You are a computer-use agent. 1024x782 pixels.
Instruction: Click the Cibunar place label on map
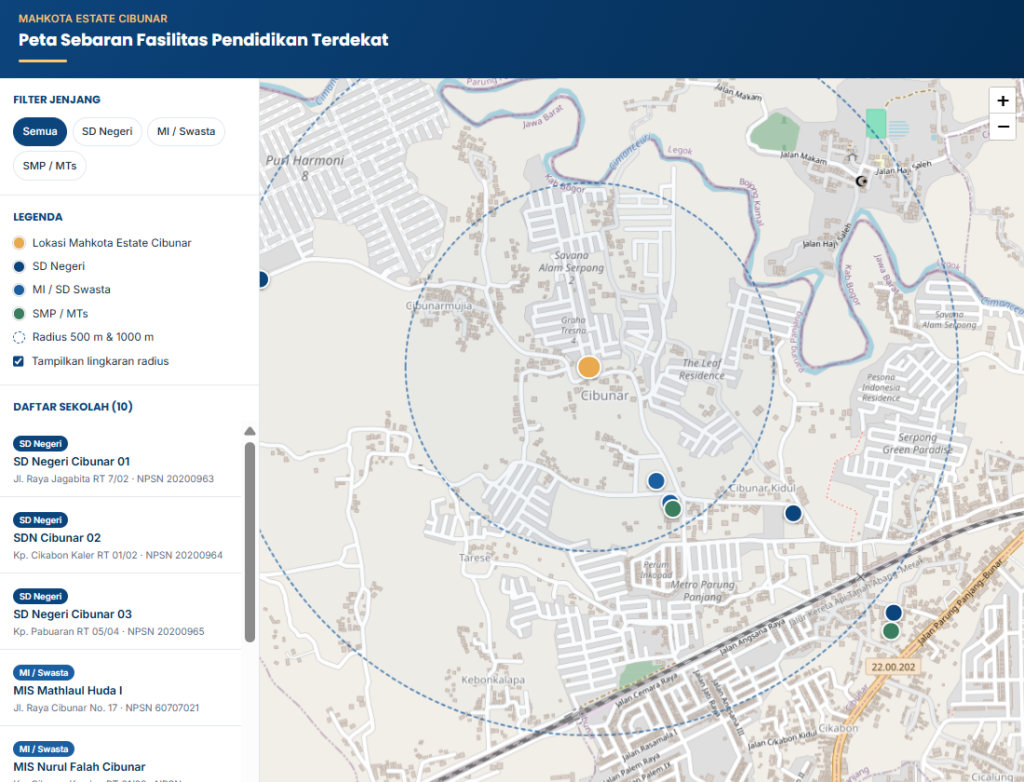pos(605,395)
